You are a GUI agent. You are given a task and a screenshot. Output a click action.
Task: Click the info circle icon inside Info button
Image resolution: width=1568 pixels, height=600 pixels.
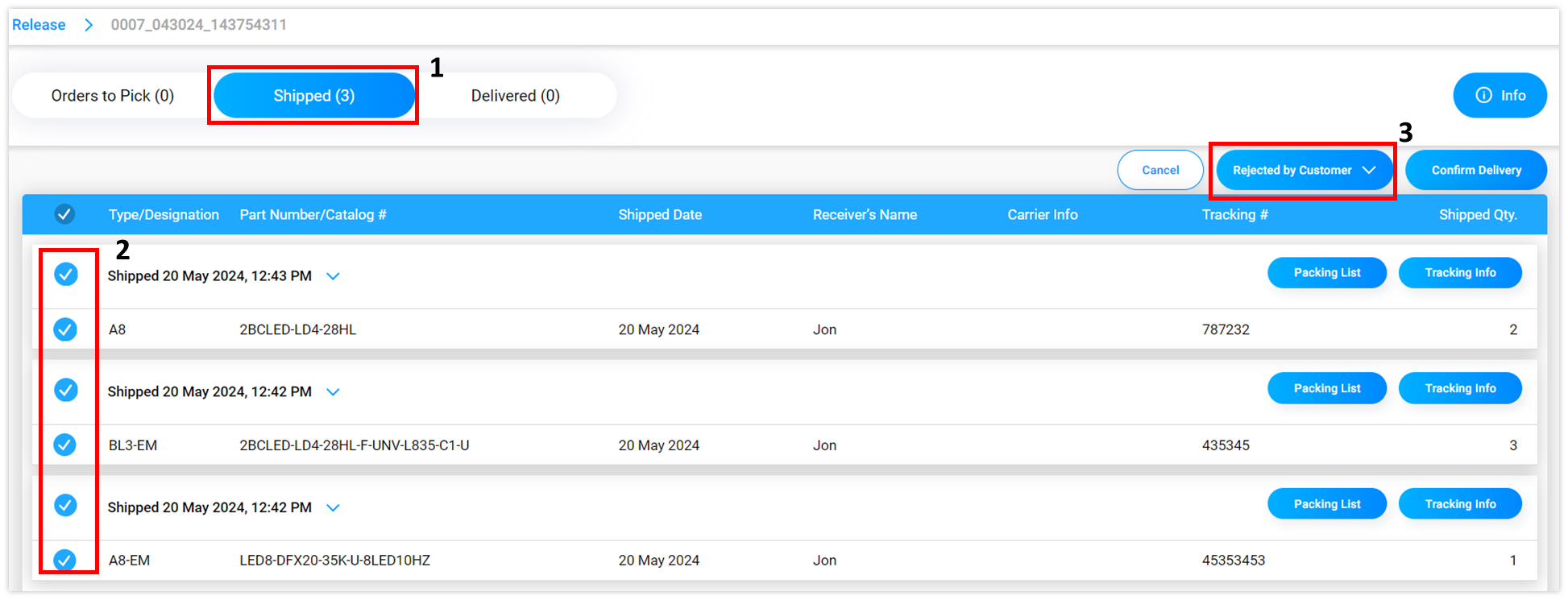coord(1483,95)
